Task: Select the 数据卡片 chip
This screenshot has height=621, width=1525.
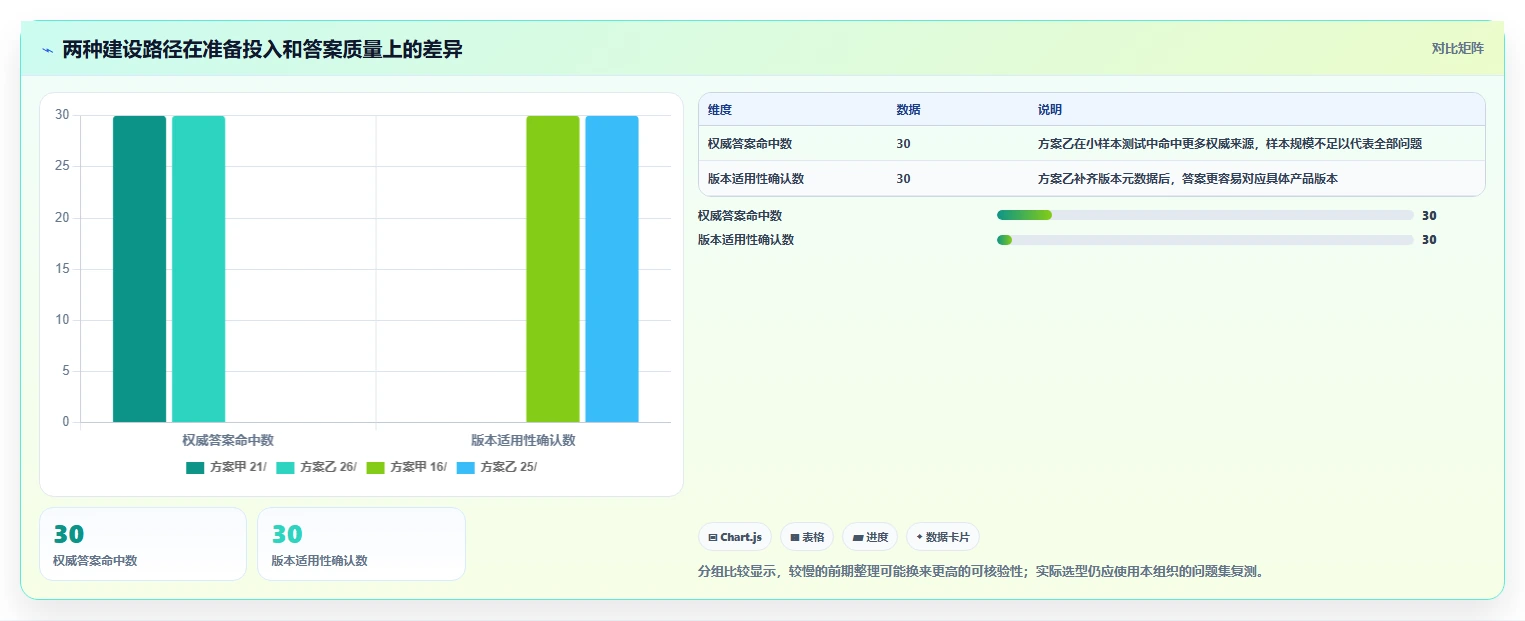Action: [943, 537]
